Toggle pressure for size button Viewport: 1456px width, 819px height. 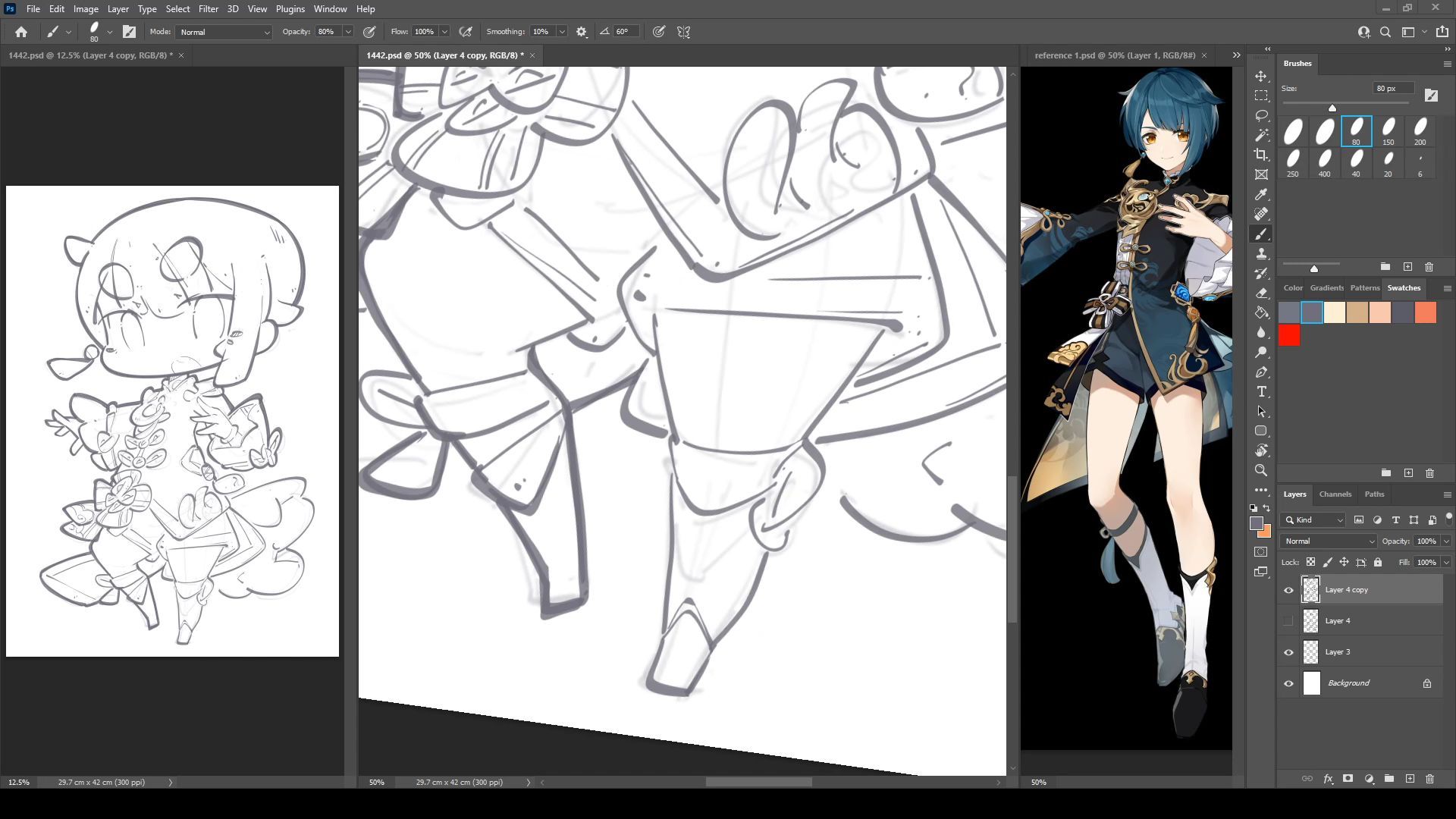coord(659,32)
